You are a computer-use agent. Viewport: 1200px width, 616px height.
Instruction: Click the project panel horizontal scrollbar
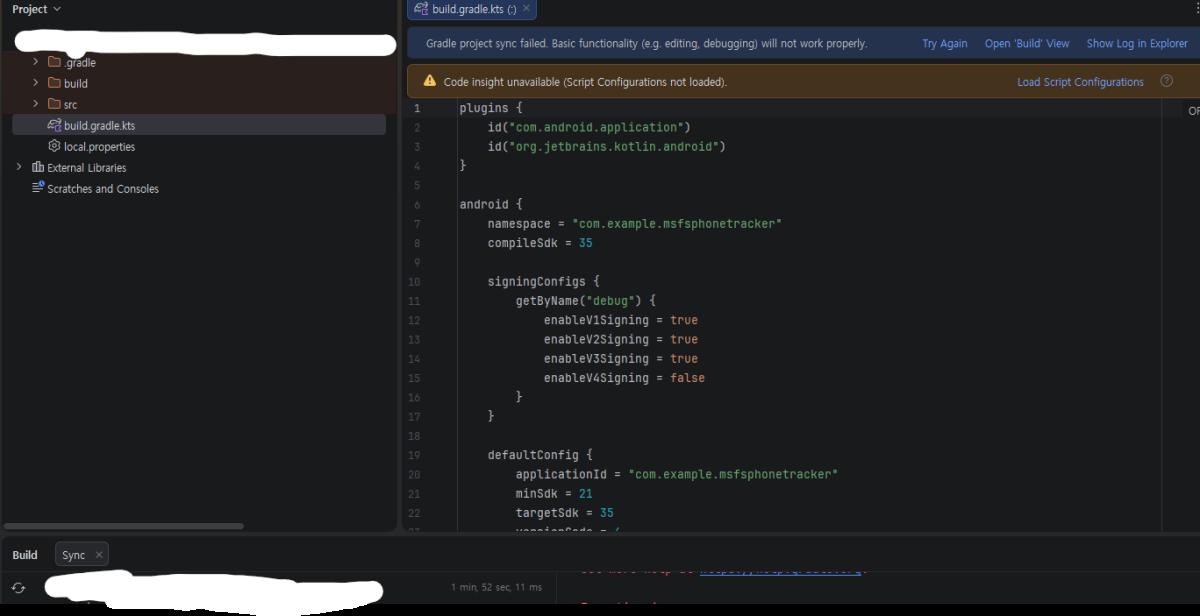click(123, 526)
